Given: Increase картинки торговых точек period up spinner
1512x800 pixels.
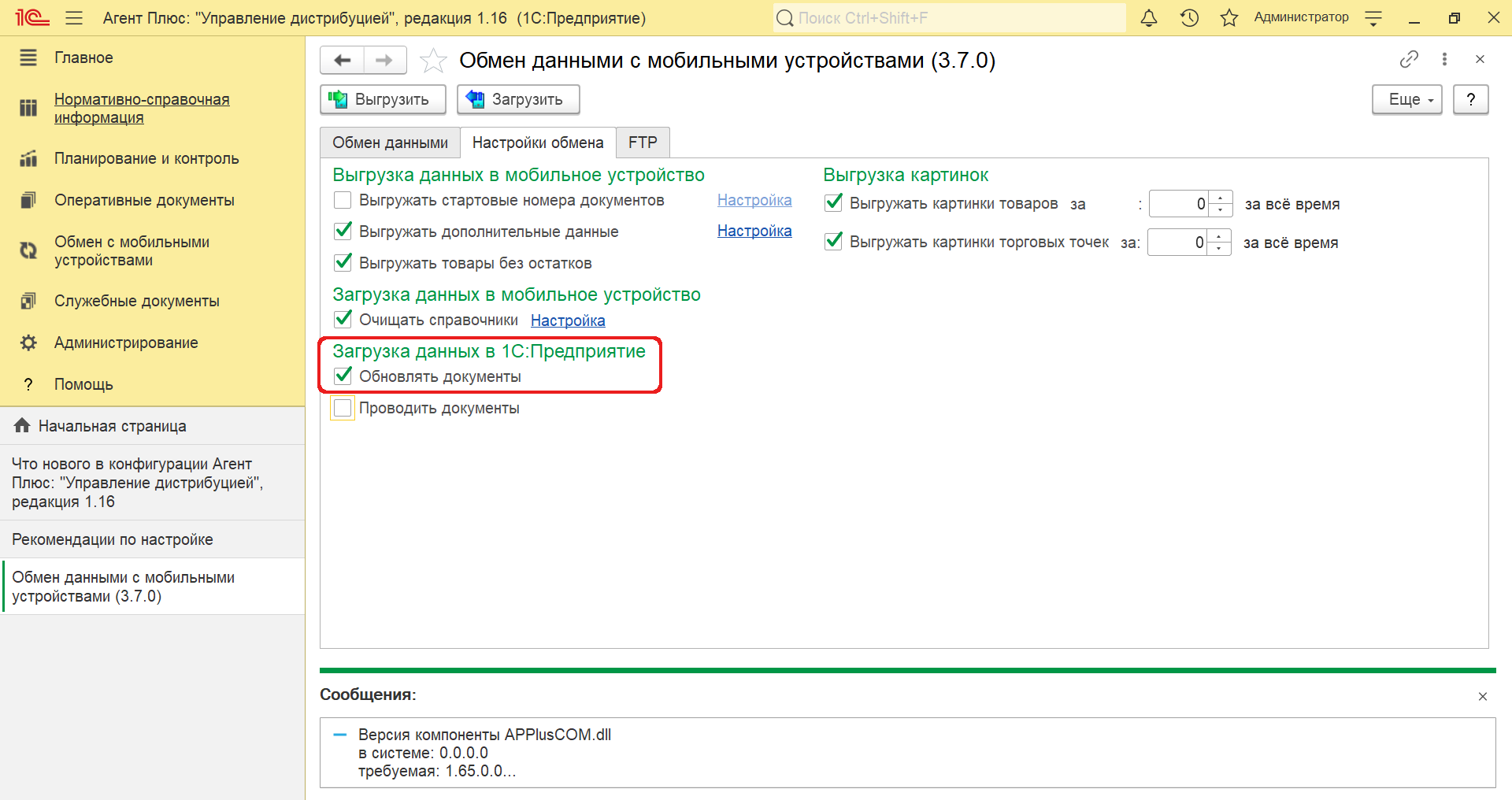Looking at the screenshot, I should (1218, 236).
